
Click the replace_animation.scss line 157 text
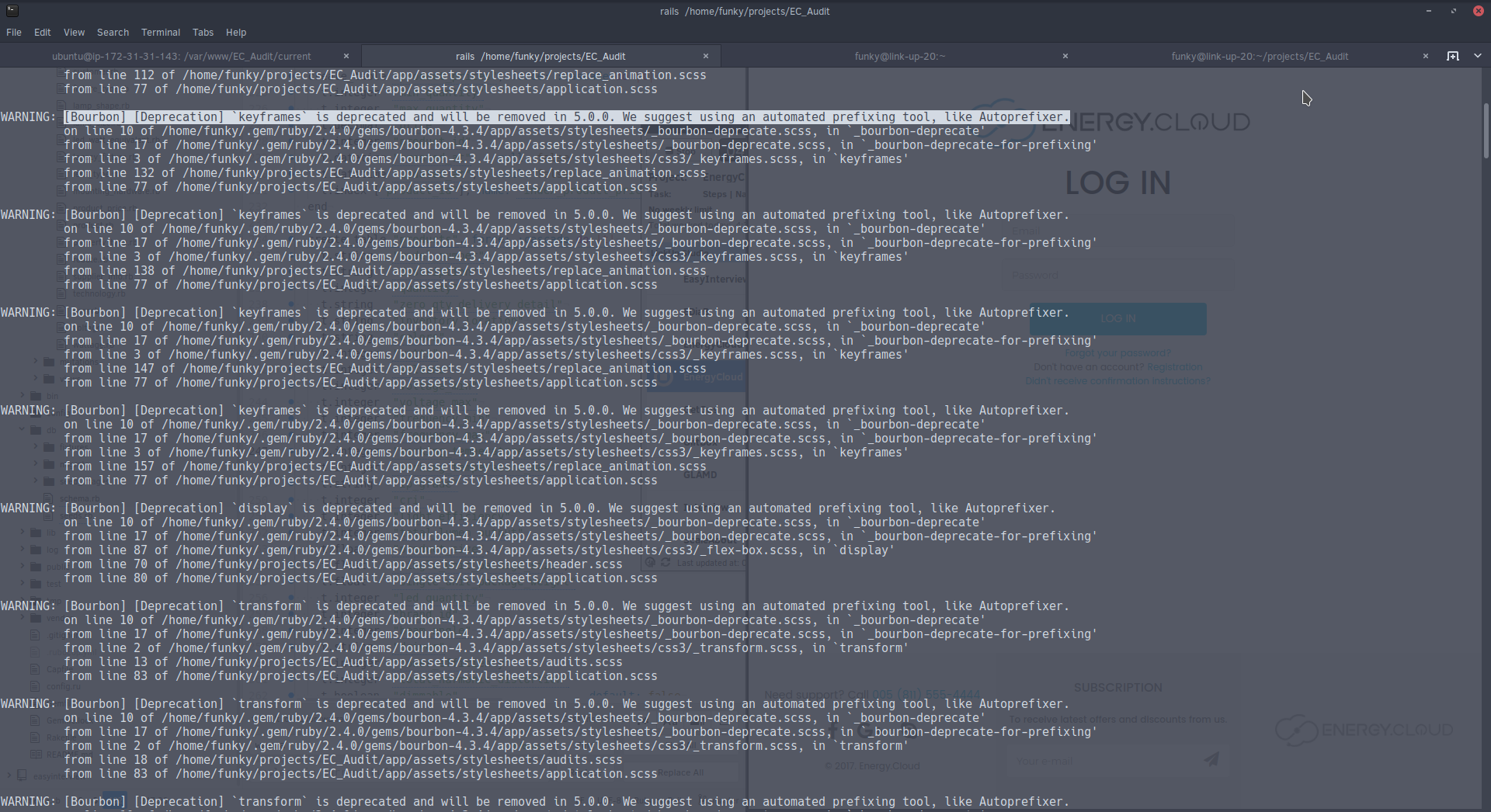pos(385,467)
